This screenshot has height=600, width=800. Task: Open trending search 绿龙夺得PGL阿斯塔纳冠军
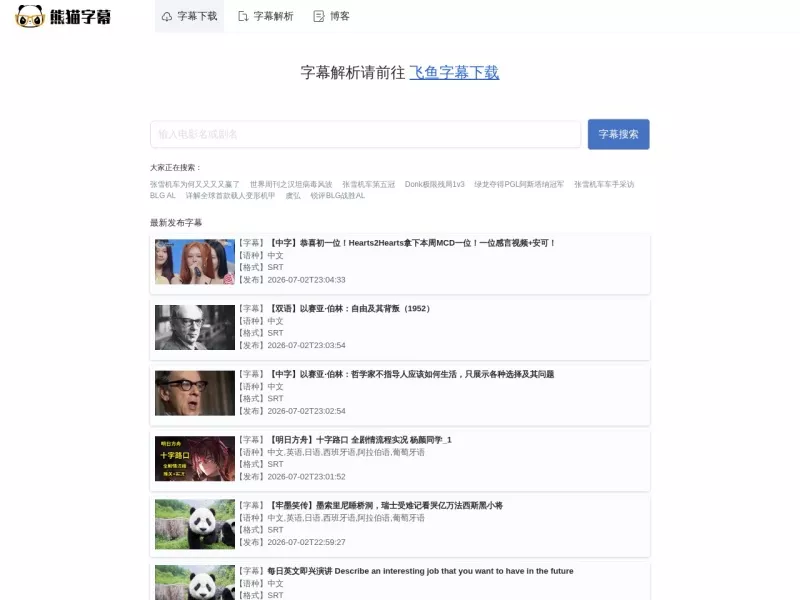tap(519, 184)
